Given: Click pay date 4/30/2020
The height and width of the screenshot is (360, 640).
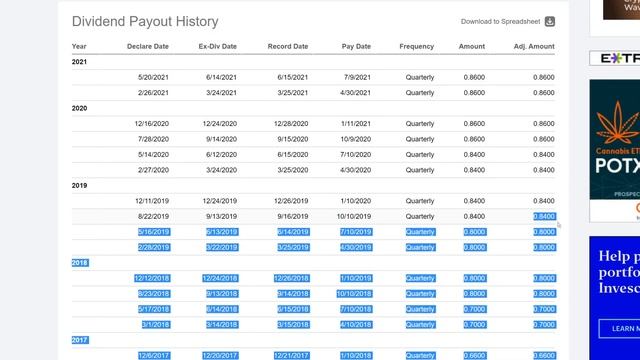Looking at the screenshot, I should click(355, 170).
